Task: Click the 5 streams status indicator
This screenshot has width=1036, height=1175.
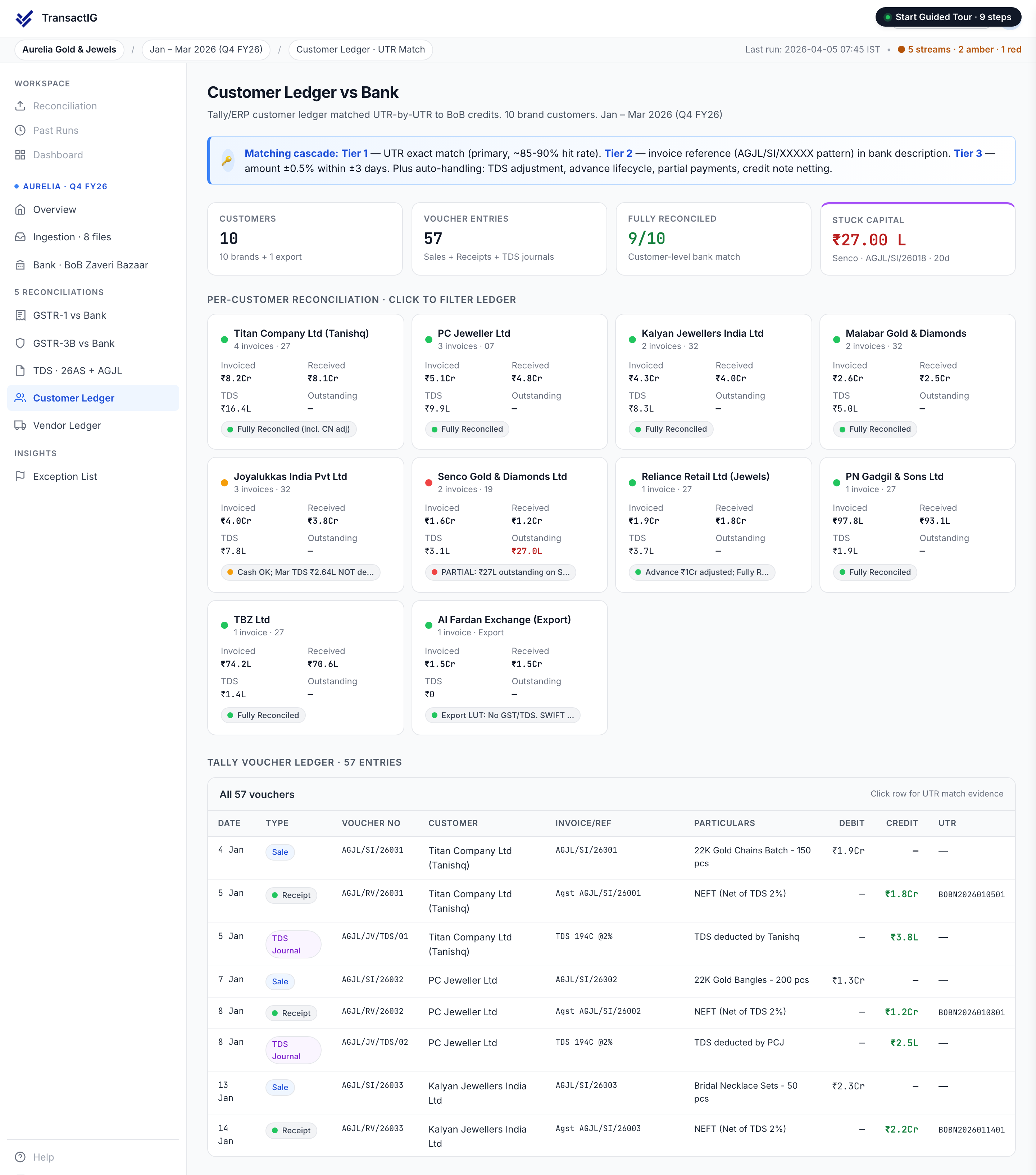Action: click(x=959, y=49)
